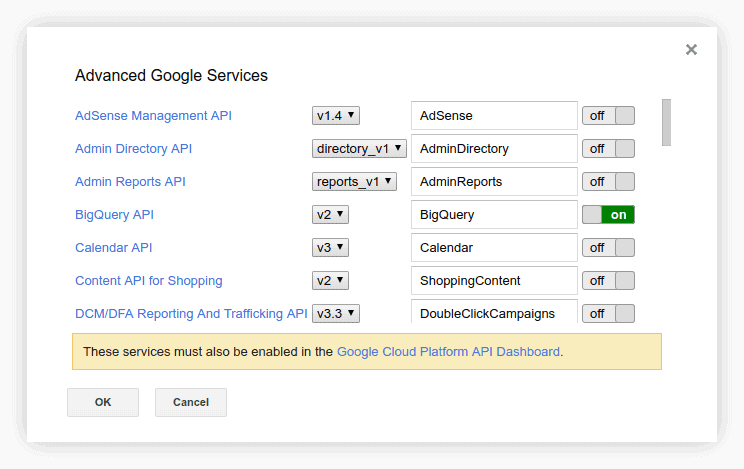Toggle AdSense service on
Image resolution: width=744 pixels, height=469 pixels.
coord(608,115)
